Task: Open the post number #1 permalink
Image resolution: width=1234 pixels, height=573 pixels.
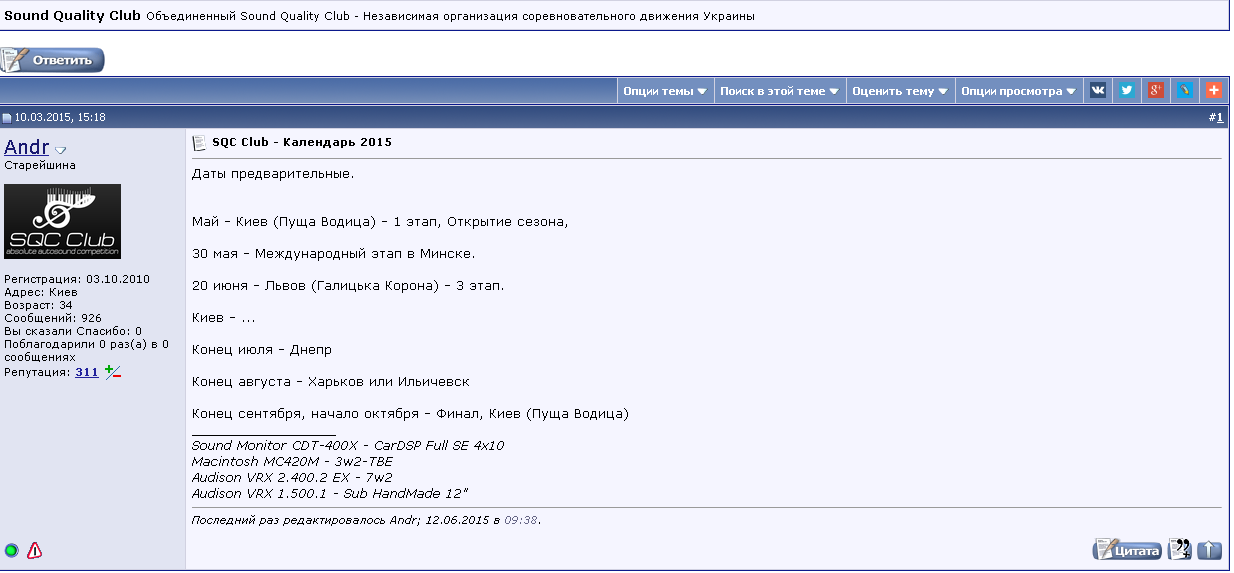Action: click(1218, 117)
